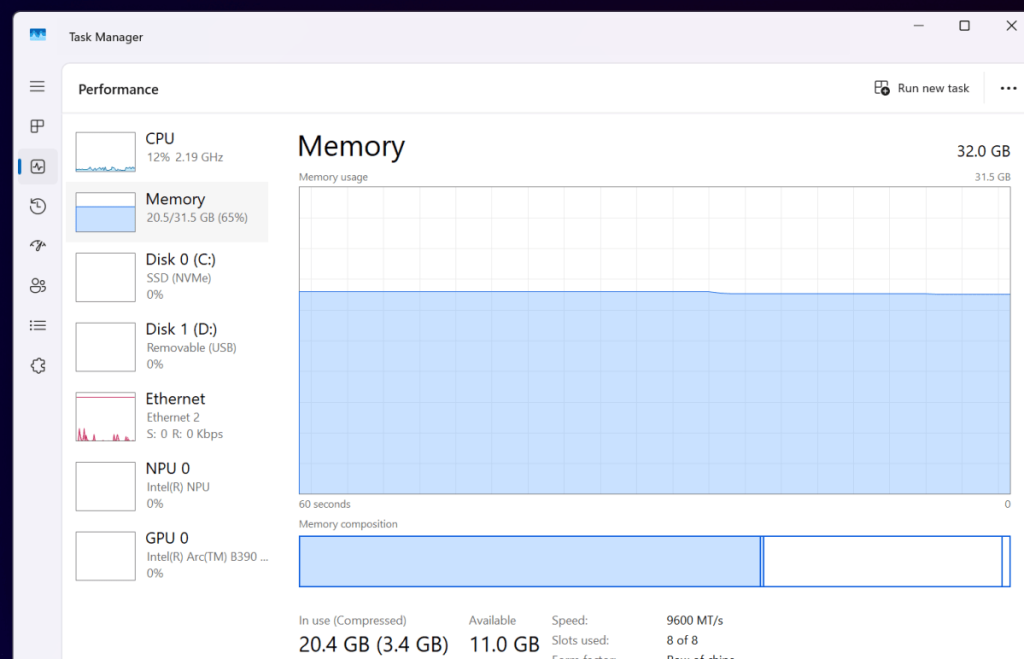Select Disk 0 (C:) in the list

[x=167, y=276]
